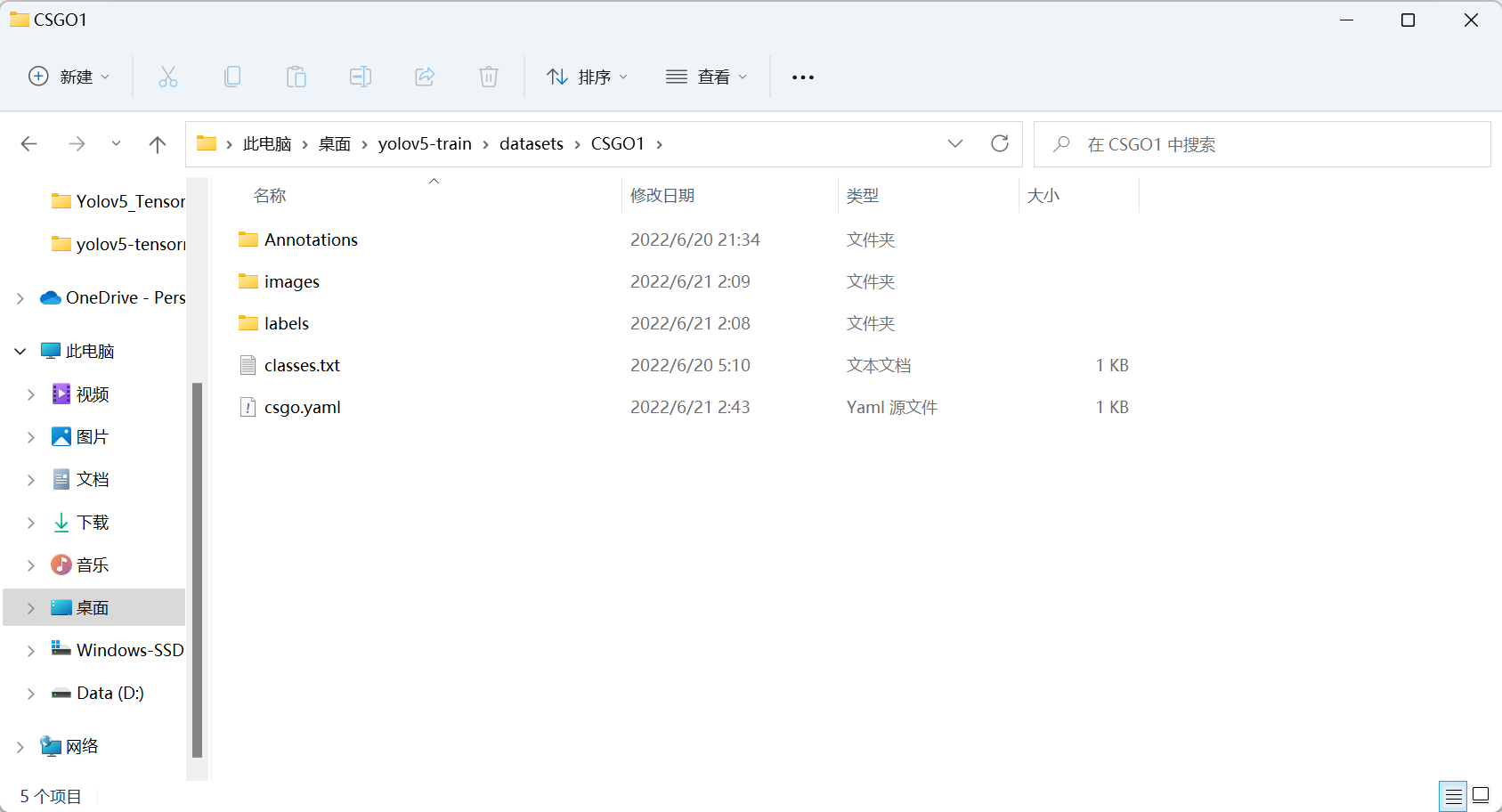
Task: Expand address bar history dropdown
Action: [x=955, y=143]
